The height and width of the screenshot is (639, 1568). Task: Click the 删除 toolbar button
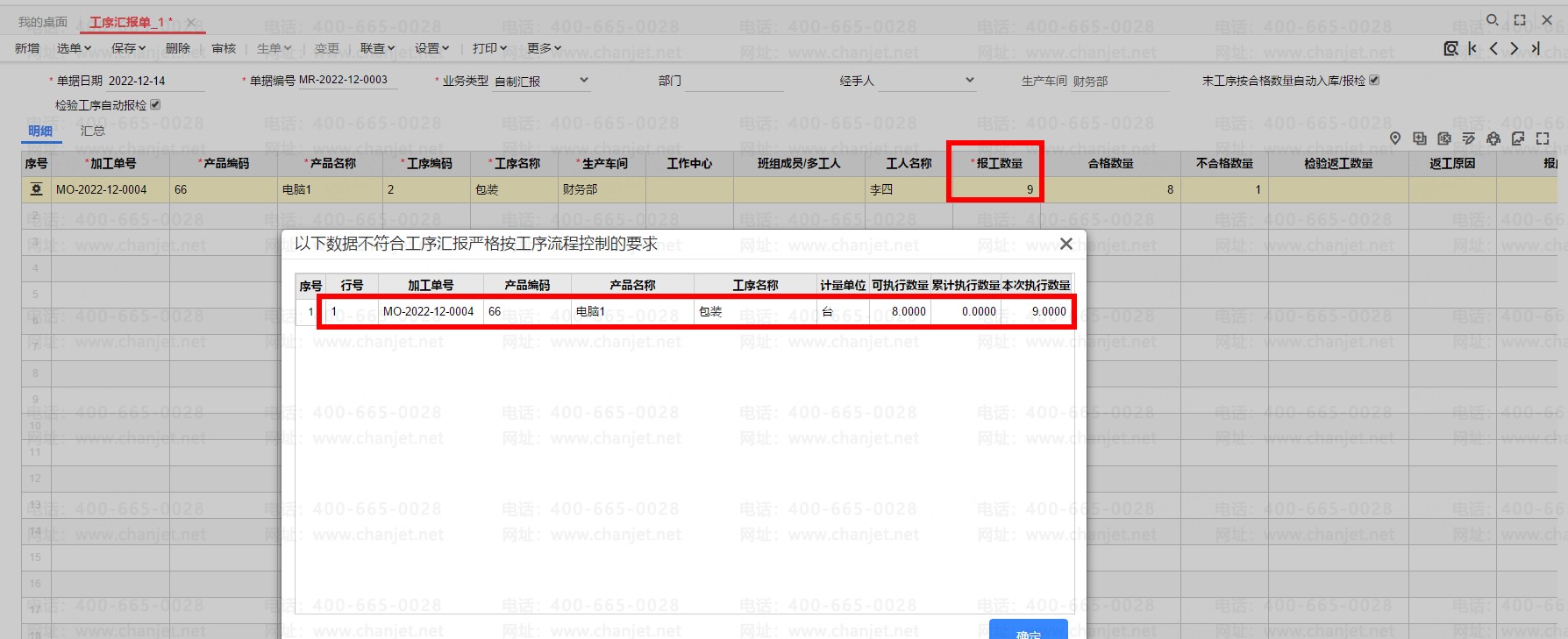click(x=177, y=48)
